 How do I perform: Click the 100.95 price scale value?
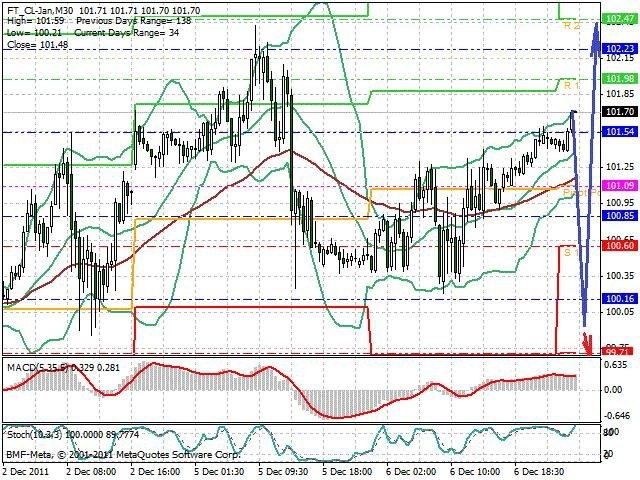point(620,203)
